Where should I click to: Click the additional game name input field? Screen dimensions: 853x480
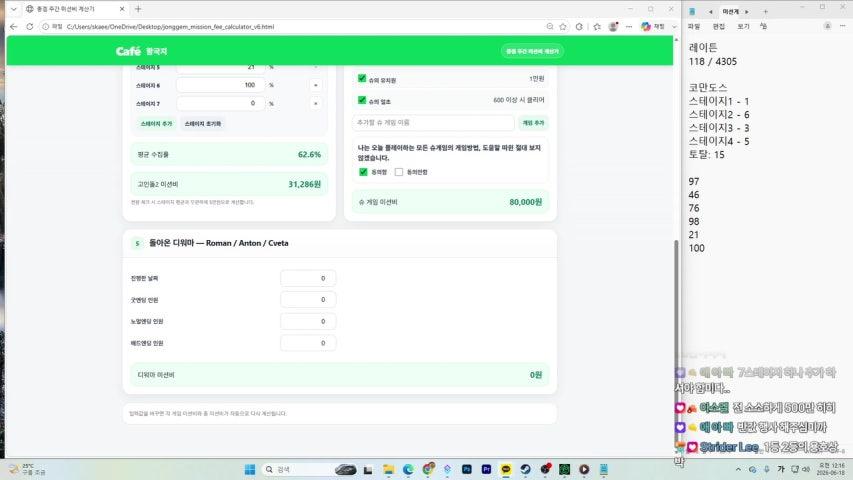pos(433,122)
